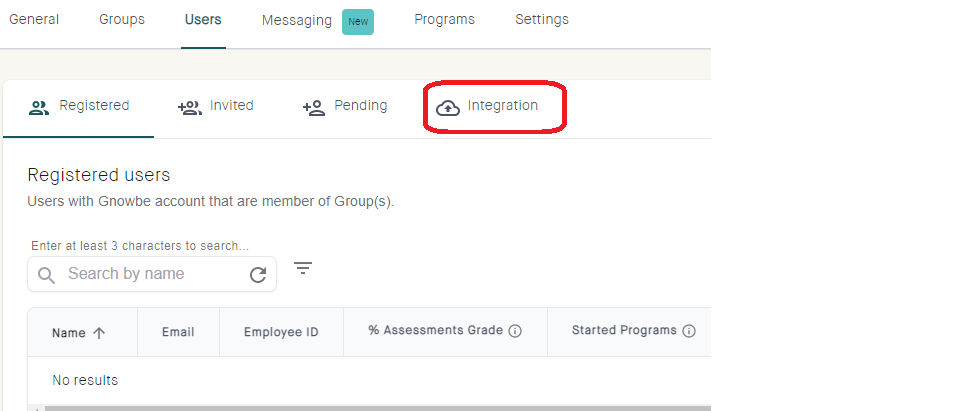Switch to the Invited sub-tab

pos(216,106)
